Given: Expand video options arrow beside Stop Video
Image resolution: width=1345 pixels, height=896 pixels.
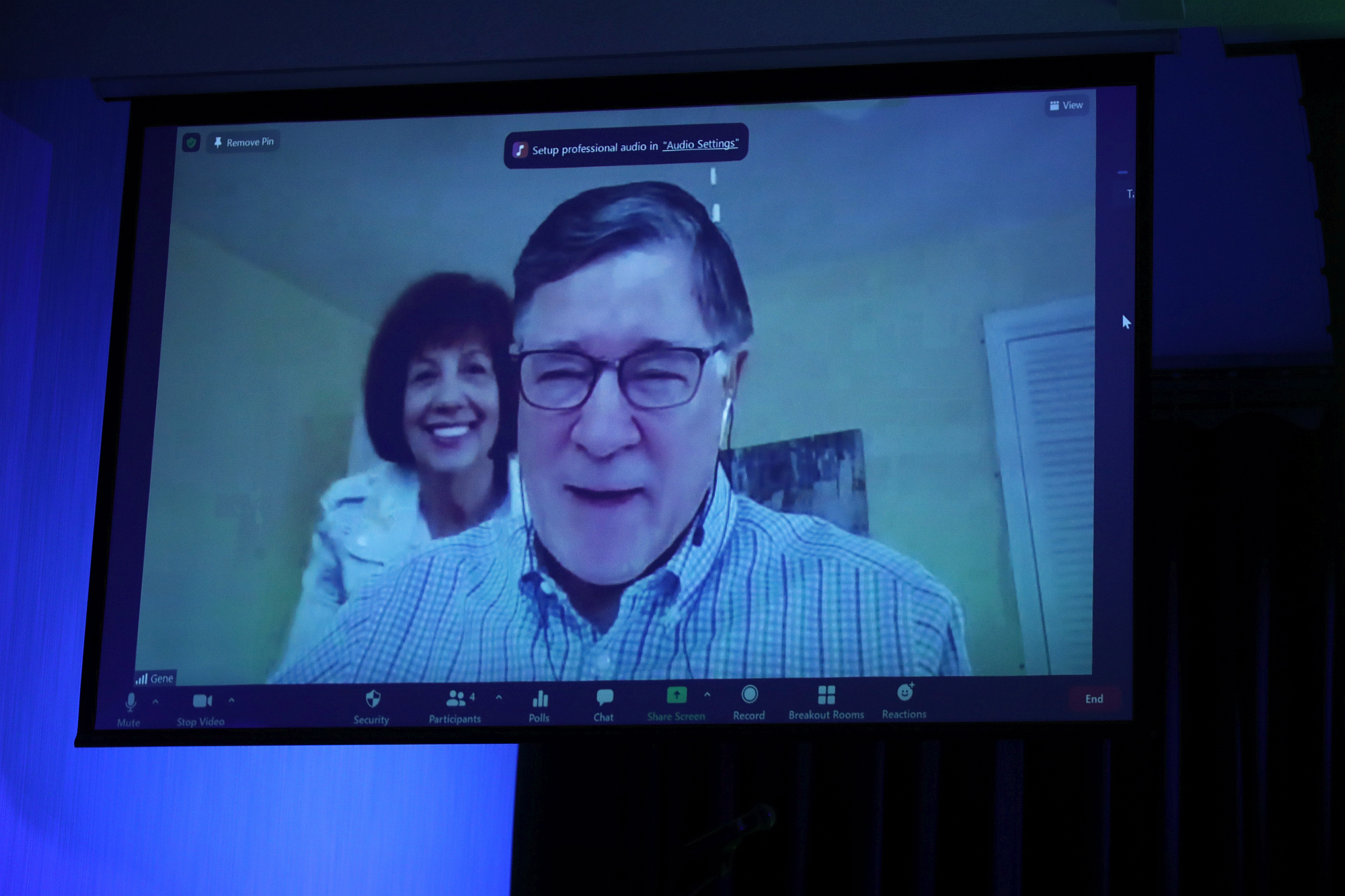Looking at the screenshot, I should (x=231, y=700).
